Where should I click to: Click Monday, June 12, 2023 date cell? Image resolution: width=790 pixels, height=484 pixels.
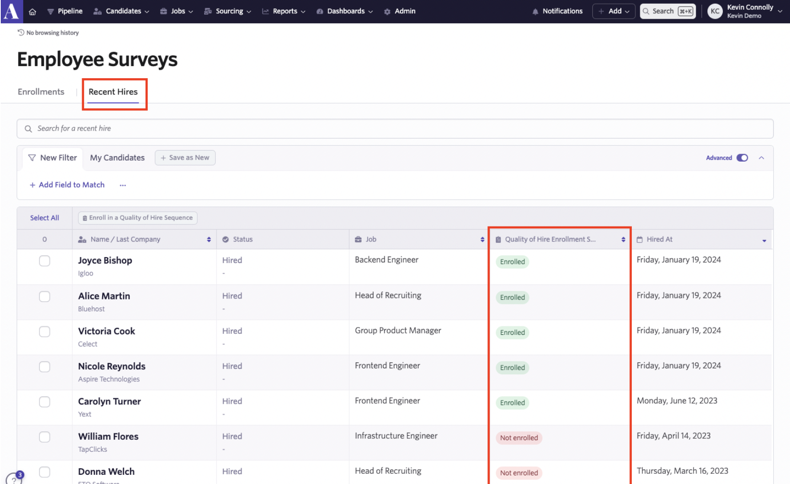(677, 401)
